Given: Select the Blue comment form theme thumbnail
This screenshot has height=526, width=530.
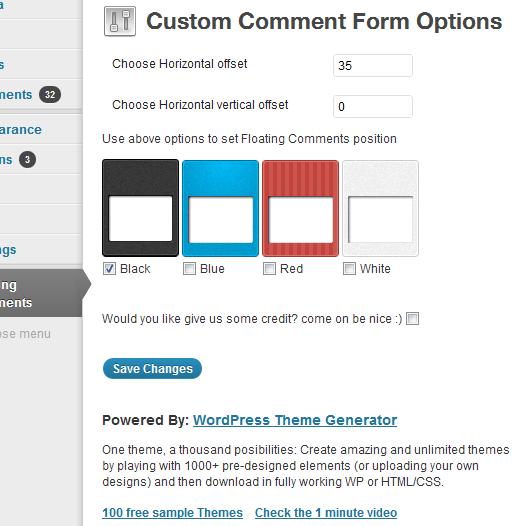Looking at the screenshot, I should pos(220,208).
